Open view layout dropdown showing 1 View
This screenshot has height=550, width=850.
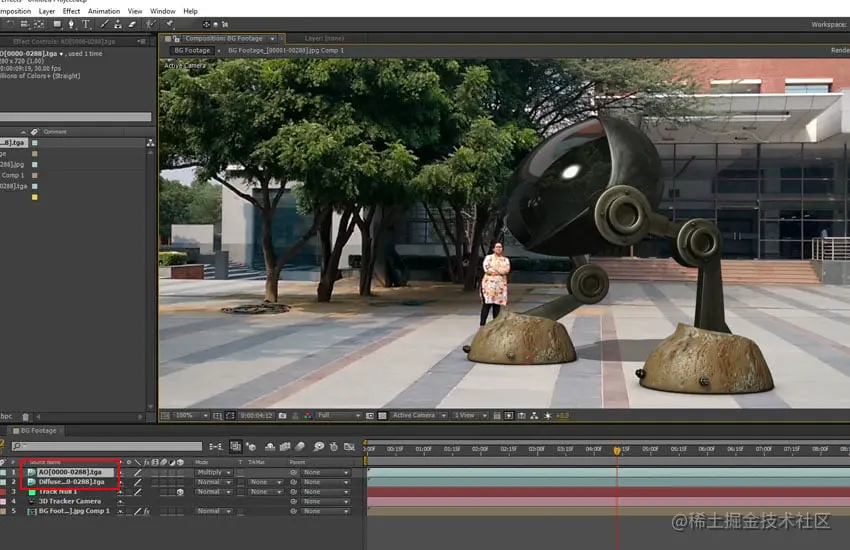click(471, 416)
